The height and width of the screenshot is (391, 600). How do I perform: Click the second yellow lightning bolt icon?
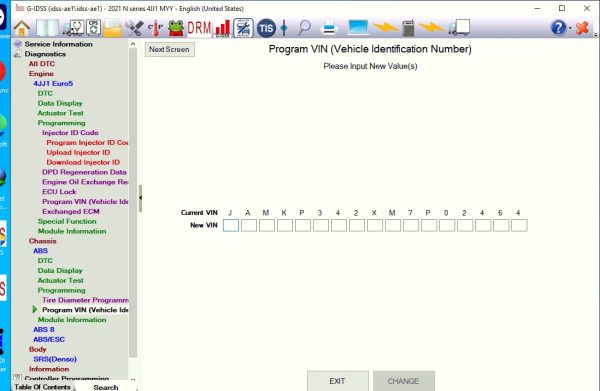point(431,28)
